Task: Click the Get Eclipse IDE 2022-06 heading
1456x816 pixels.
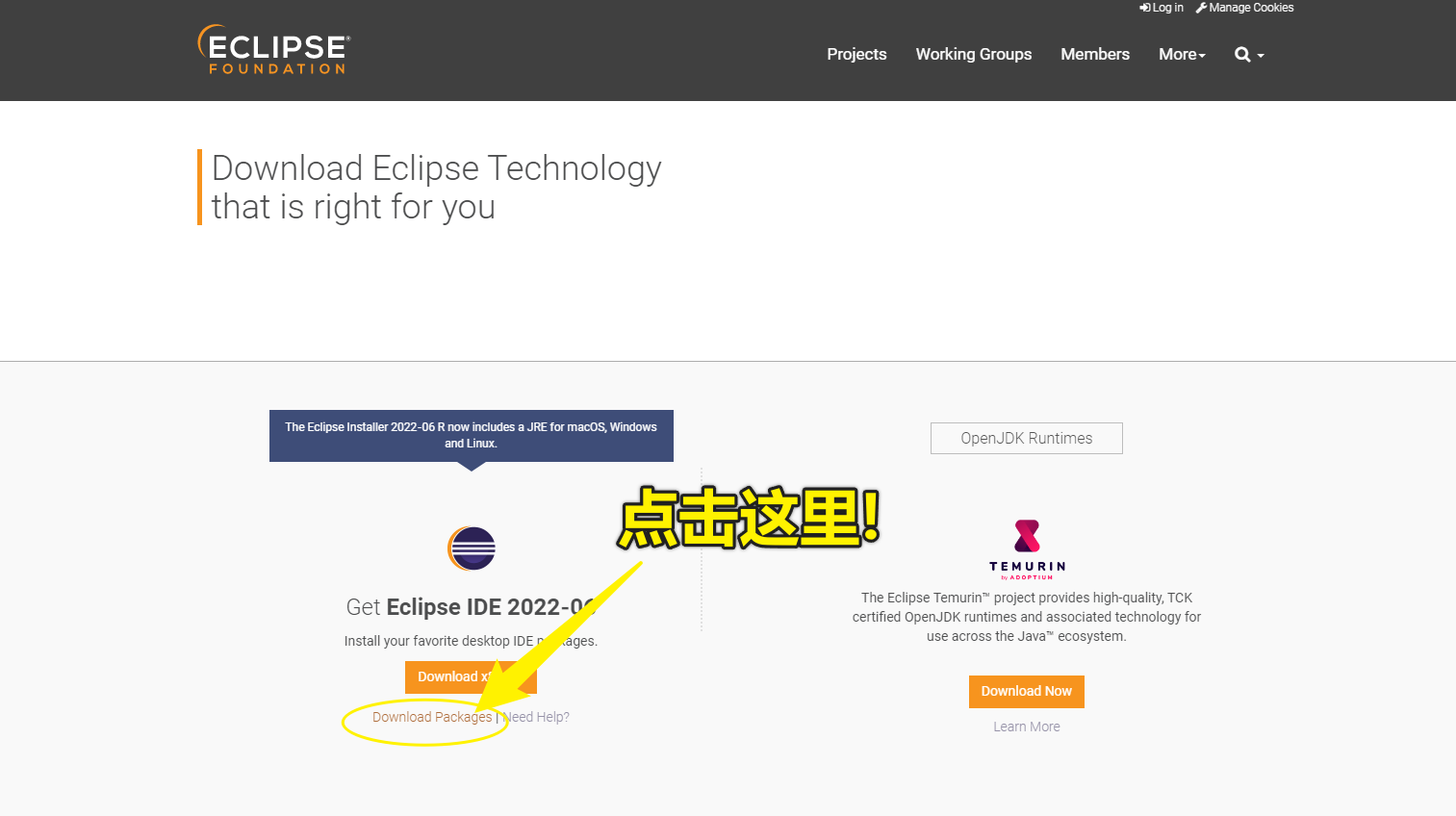Action: pos(472,607)
